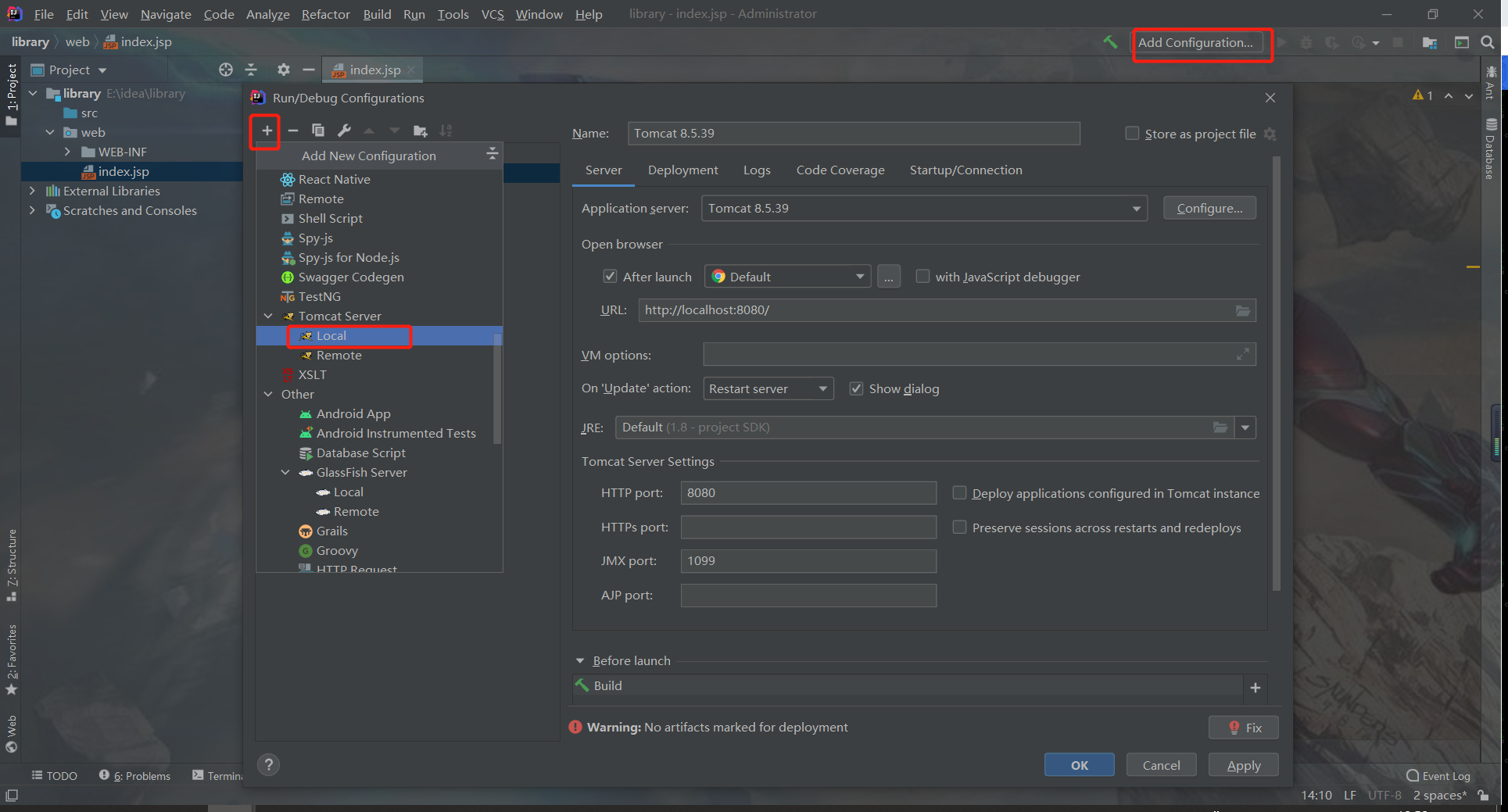Viewport: 1508px width, 812px height.
Task: Click the build project hammer icon
Action: (x=1110, y=42)
